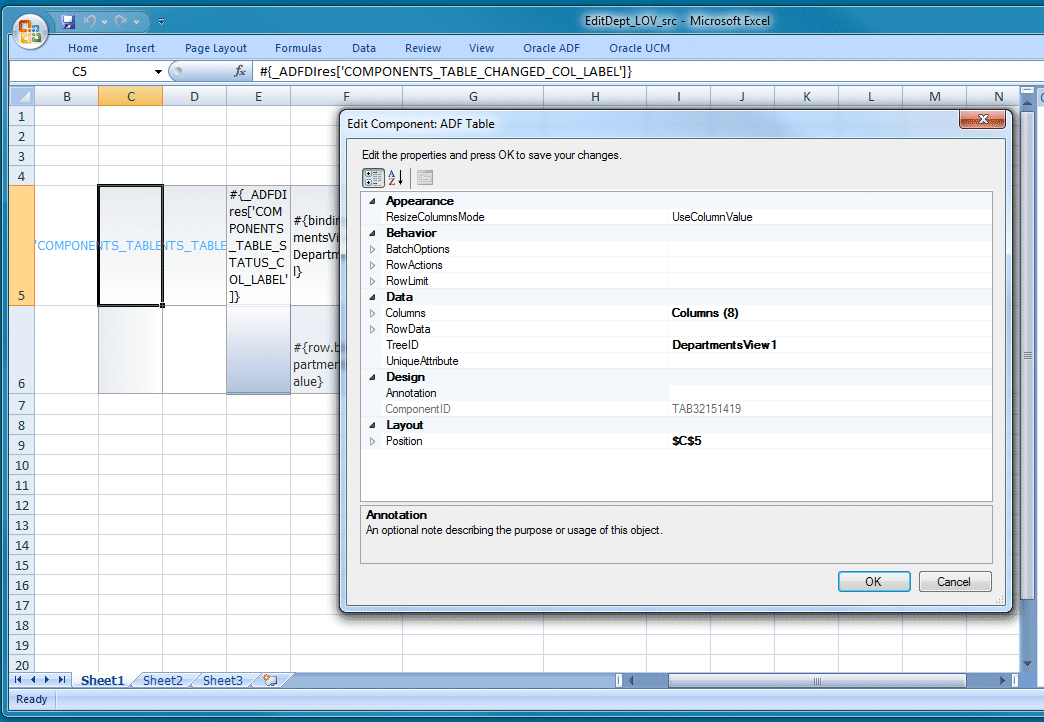The height and width of the screenshot is (722, 1044).
Task: Click in the formula bar text
Action: coord(445,71)
